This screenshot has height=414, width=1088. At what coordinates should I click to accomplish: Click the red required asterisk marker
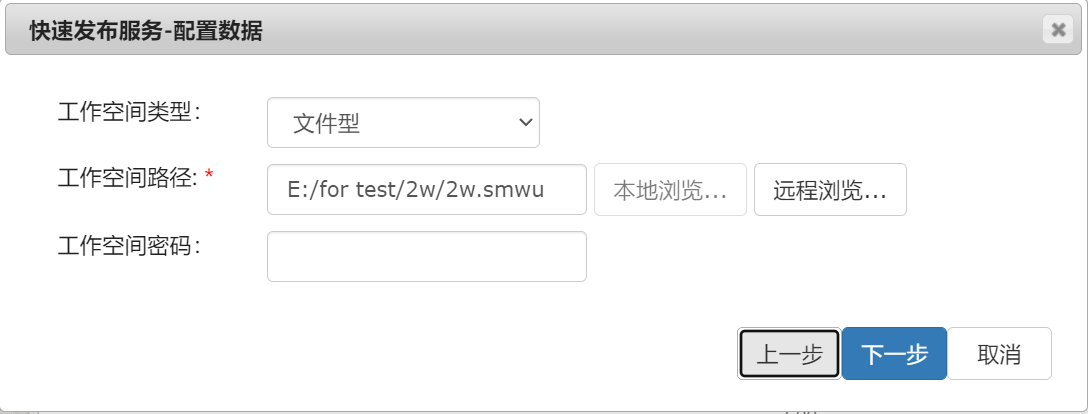(x=209, y=175)
